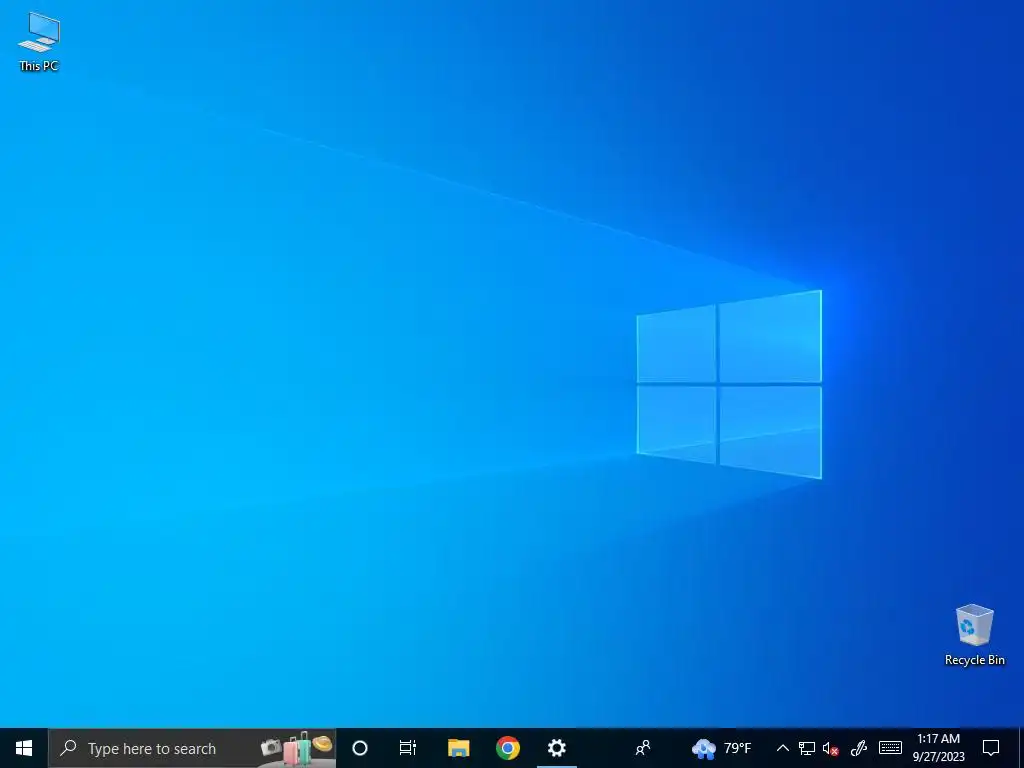This screenshot has height=768, width=1024.
Task: Select the Recycle Bin desktop icon
Action: [974, 635]
